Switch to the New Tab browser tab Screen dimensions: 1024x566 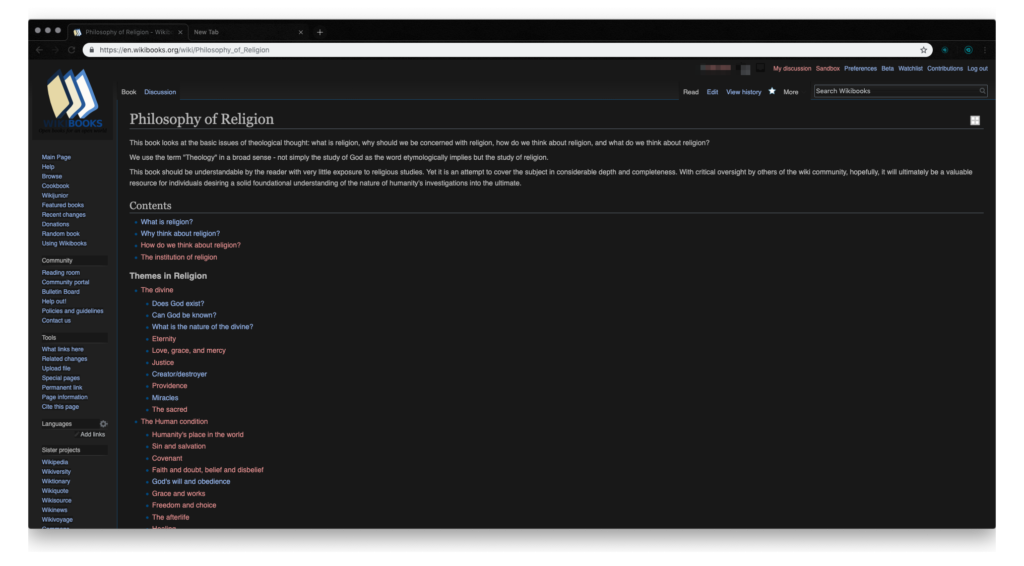[240, 32]
